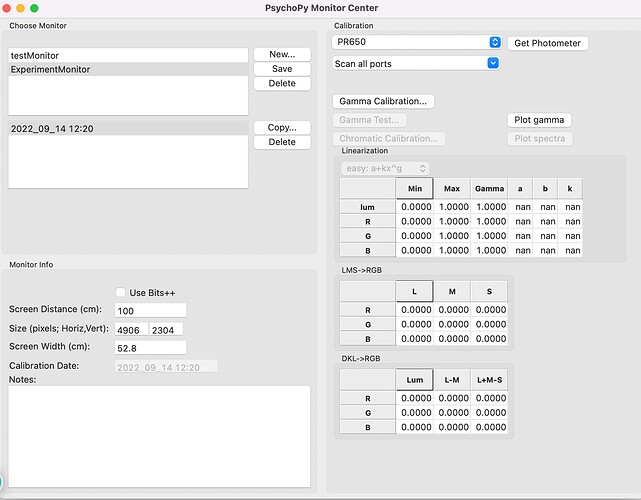
Task: Select the lum row k cell
Action: point(570,207)
